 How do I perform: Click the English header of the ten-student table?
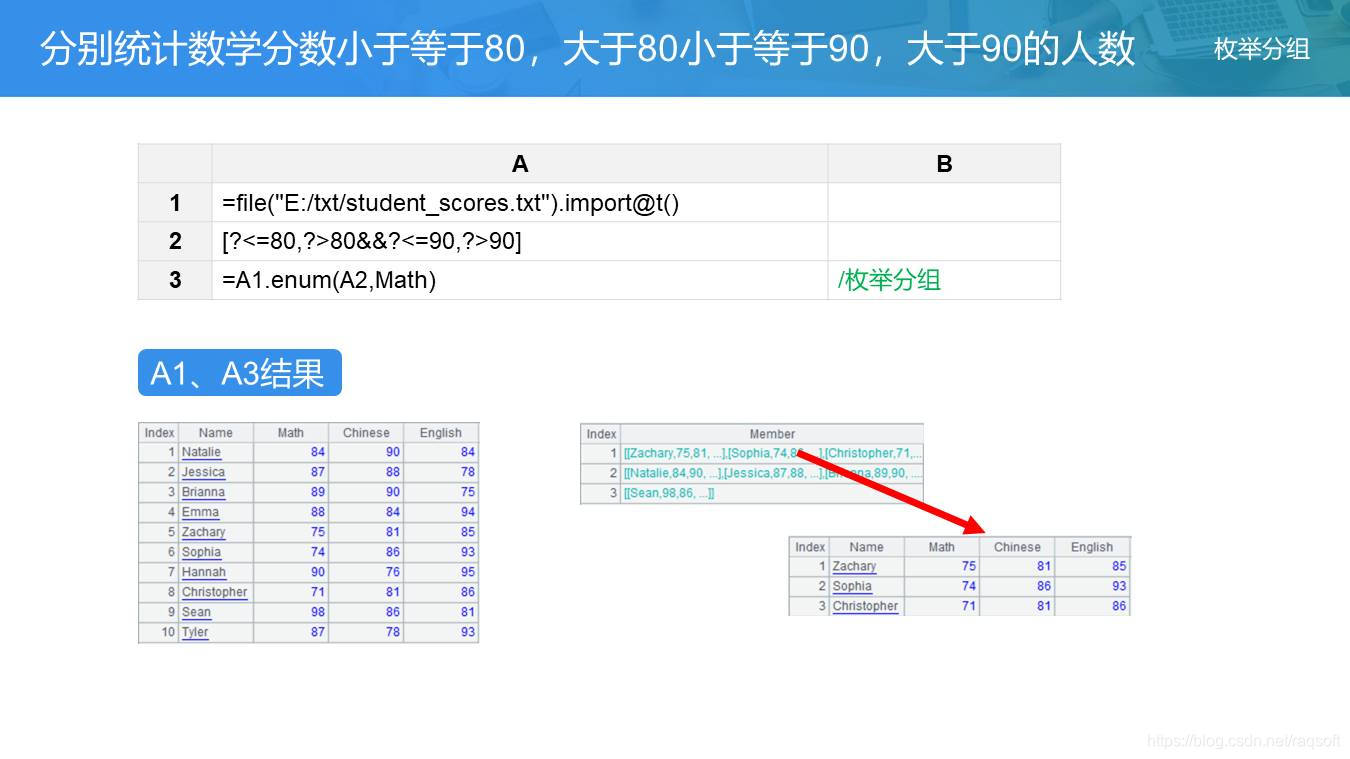point(441,433)
